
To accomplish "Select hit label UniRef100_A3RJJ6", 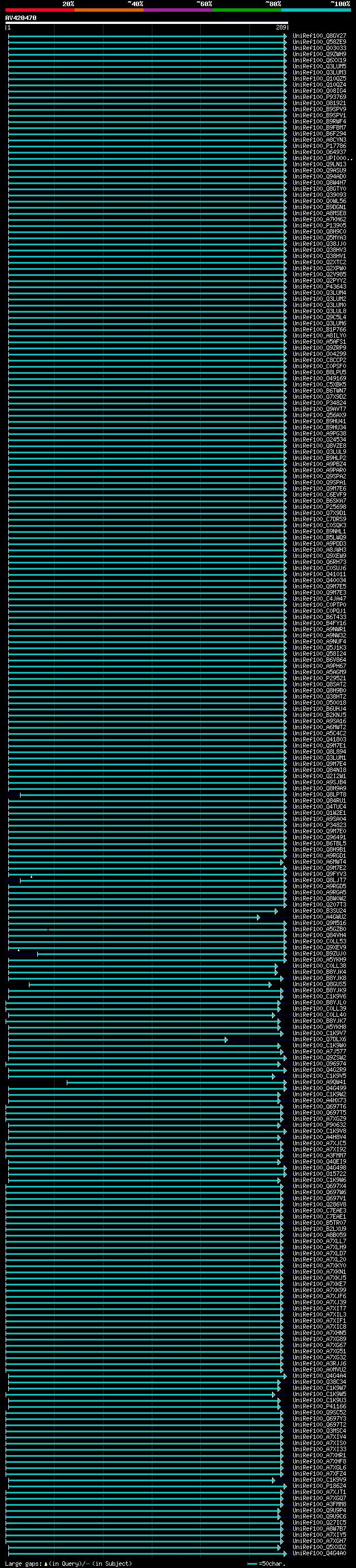I will point(319,1364).
